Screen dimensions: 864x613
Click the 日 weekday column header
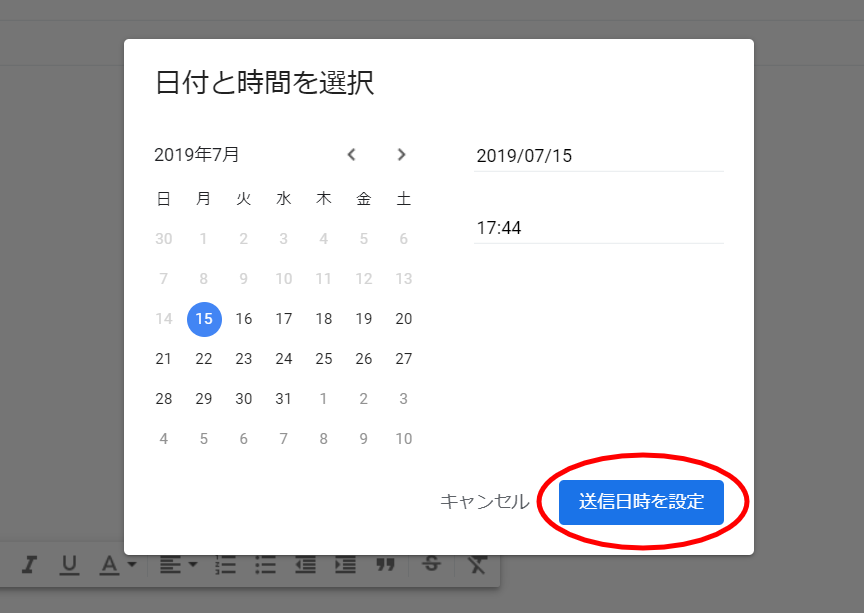[x=164, y=199]
